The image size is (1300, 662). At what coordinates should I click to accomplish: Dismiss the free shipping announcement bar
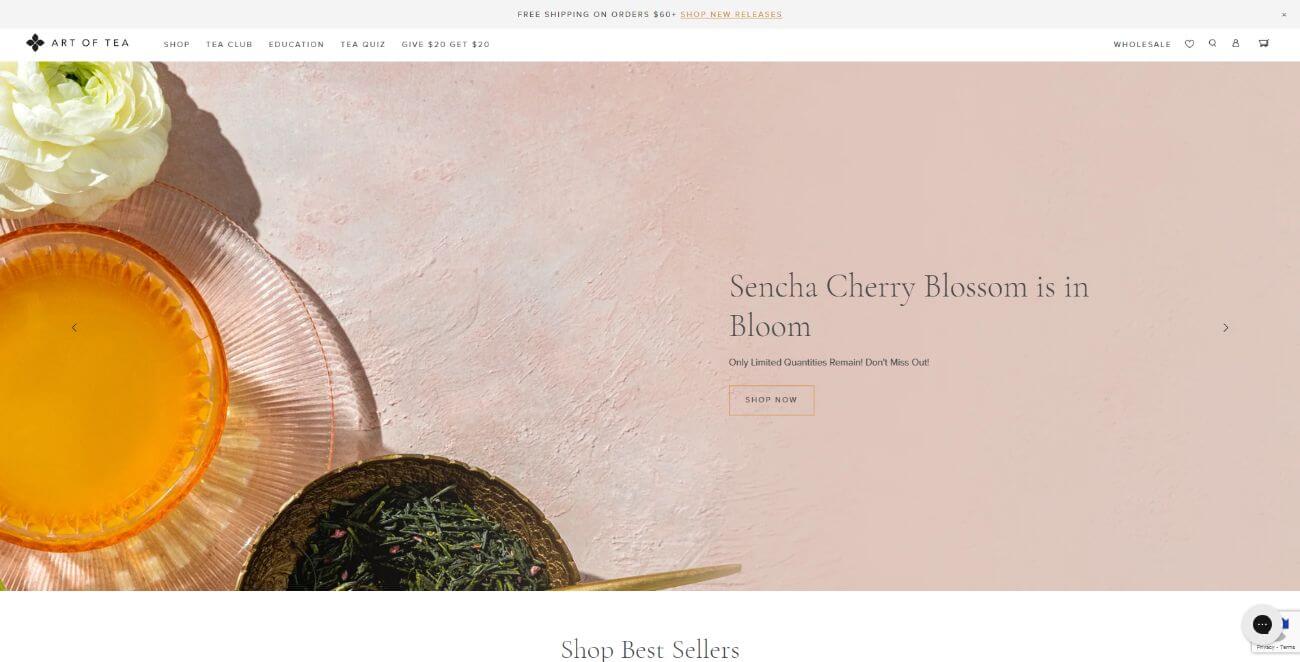(x=1284, y=14)
